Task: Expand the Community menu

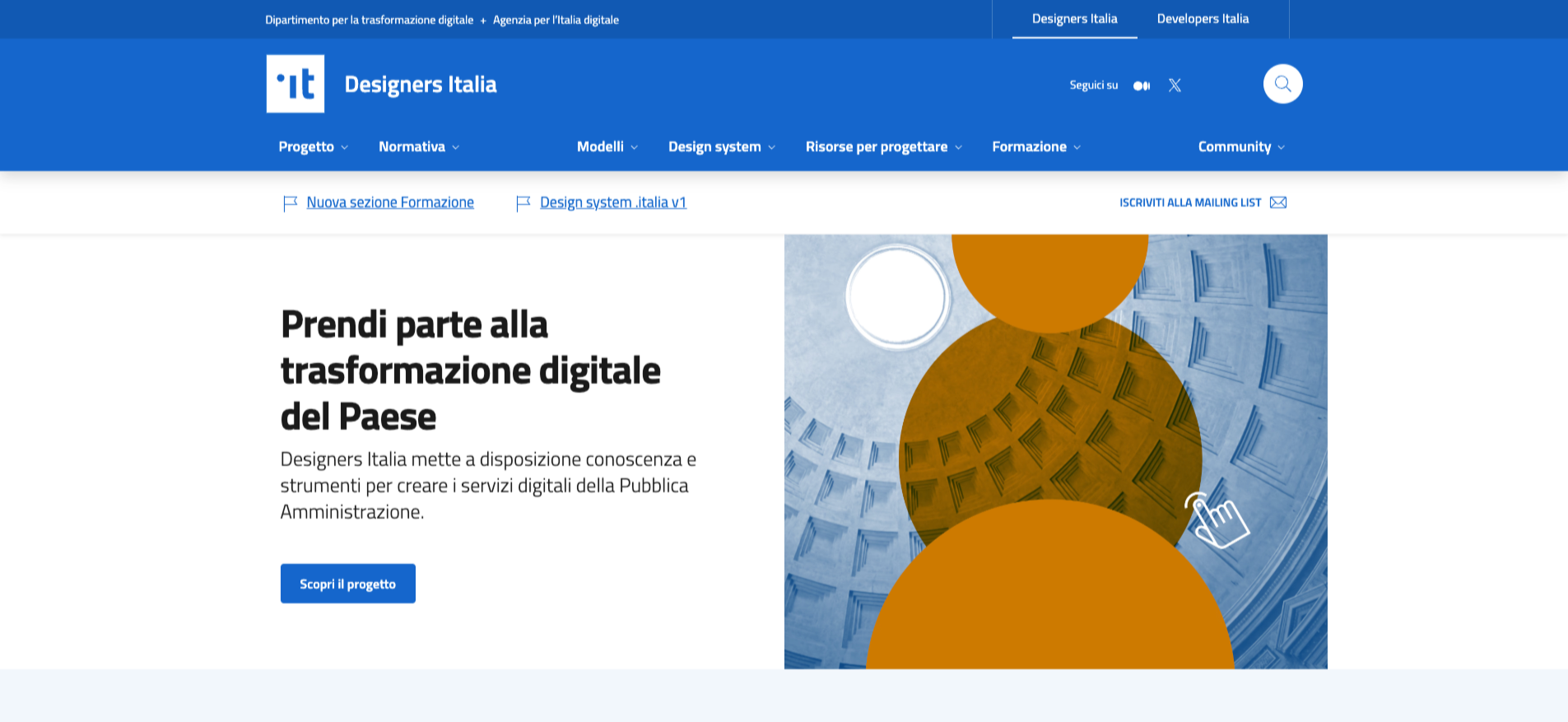Action: [1241, 147]
